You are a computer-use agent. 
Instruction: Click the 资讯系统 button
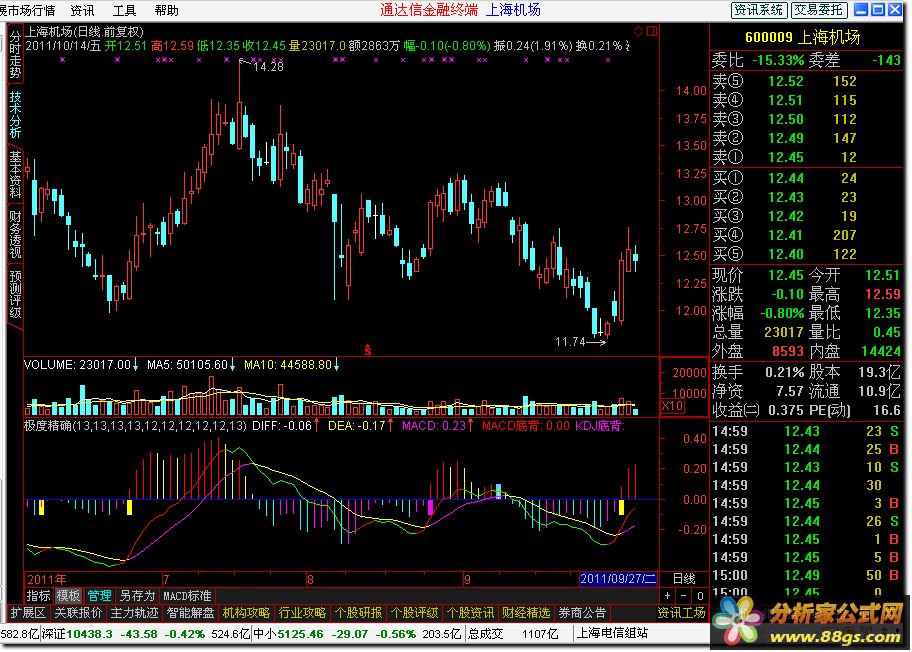coord(759,10)
